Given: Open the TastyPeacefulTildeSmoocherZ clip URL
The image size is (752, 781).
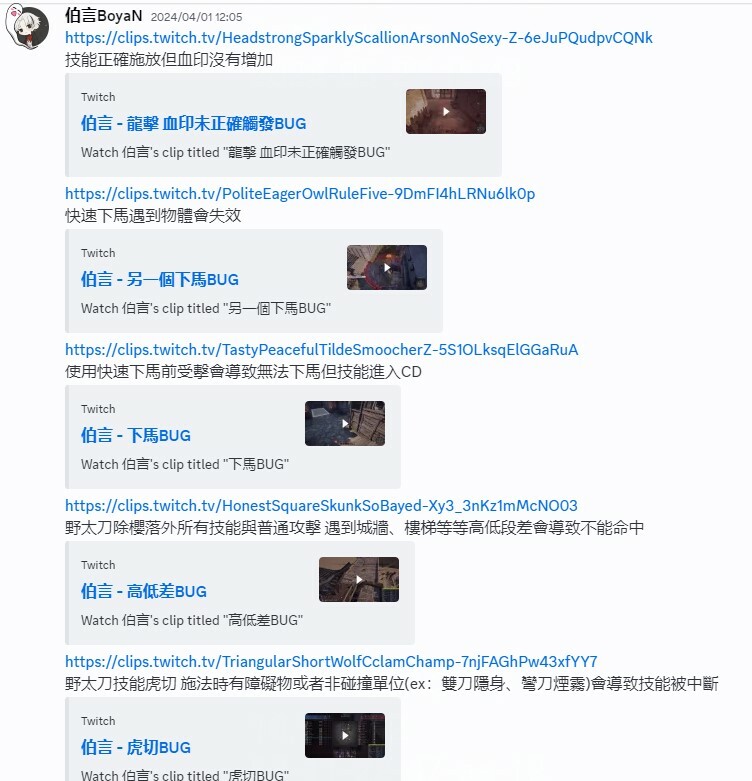Looking at the screenshot, I should click(x=322, y=350).
